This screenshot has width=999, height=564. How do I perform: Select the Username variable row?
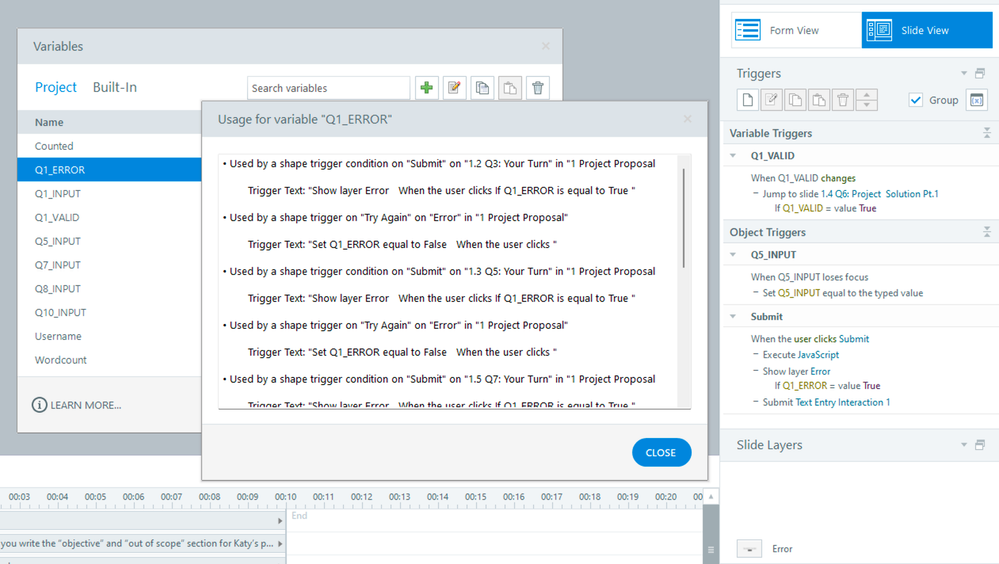click(x=110, y=336)
